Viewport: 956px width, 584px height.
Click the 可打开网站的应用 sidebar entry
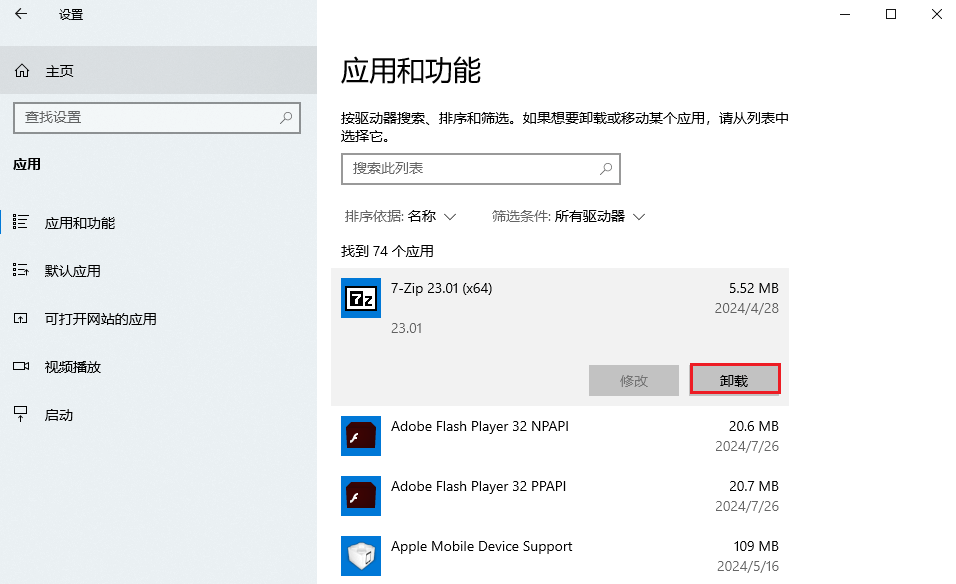[x=76, y=318]
